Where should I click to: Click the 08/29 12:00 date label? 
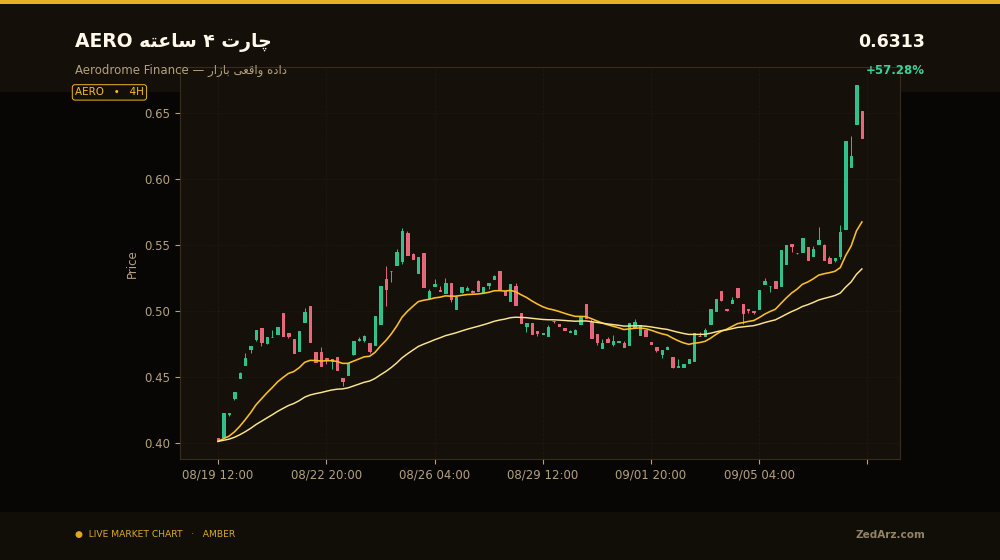point(543,475)
